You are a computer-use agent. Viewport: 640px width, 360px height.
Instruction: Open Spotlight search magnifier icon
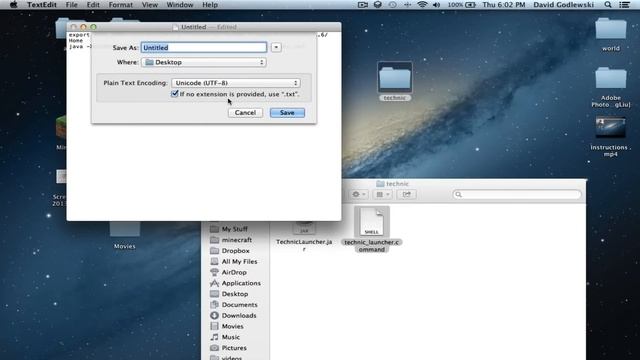coord(608,5)
